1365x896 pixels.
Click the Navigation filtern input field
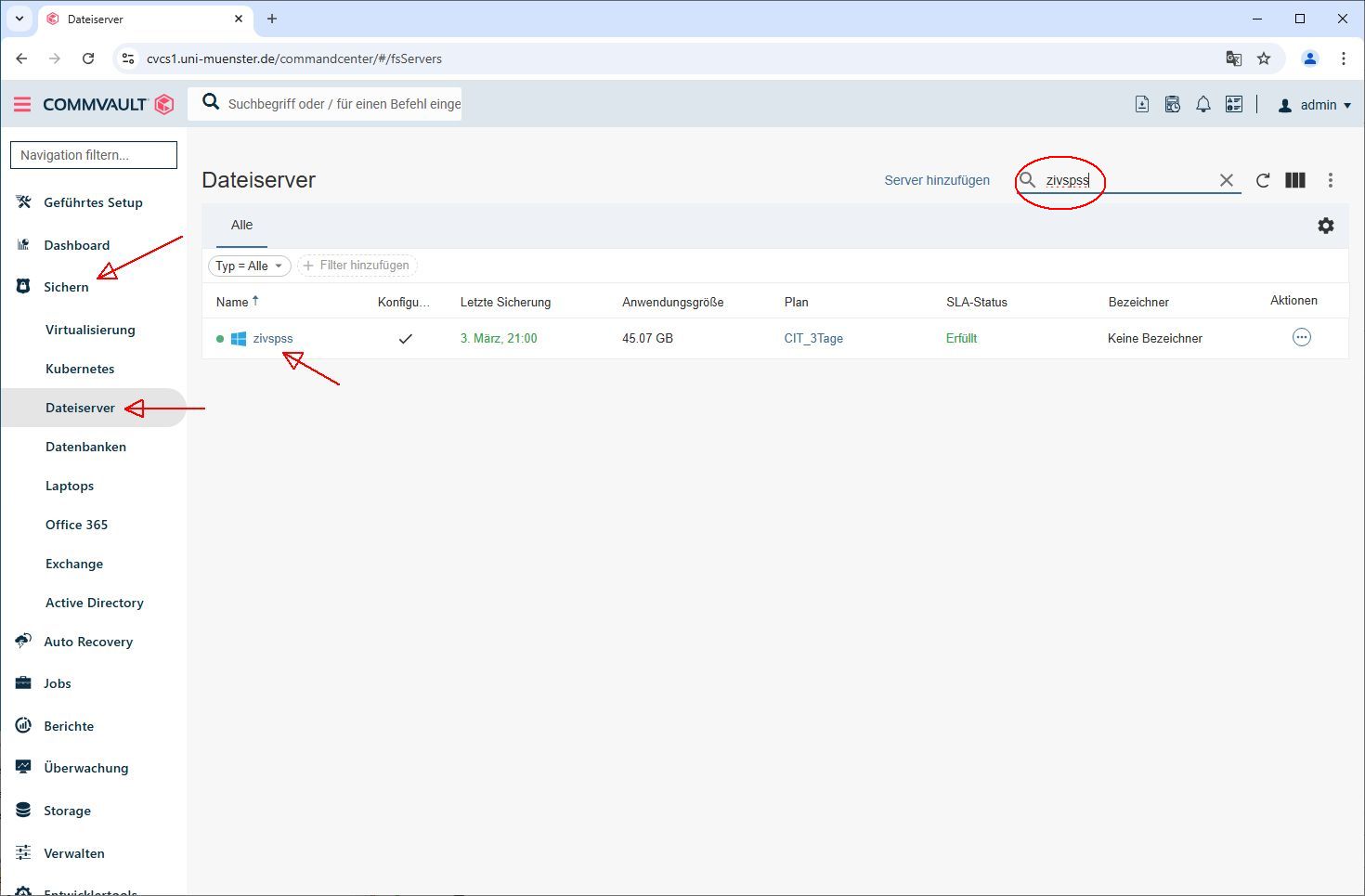(x=93, y=155)
